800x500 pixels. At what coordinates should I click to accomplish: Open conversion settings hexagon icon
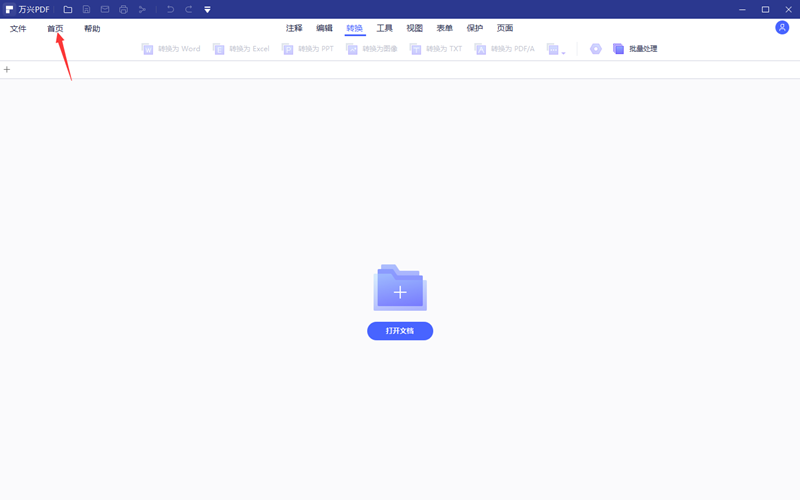point(596,49)
